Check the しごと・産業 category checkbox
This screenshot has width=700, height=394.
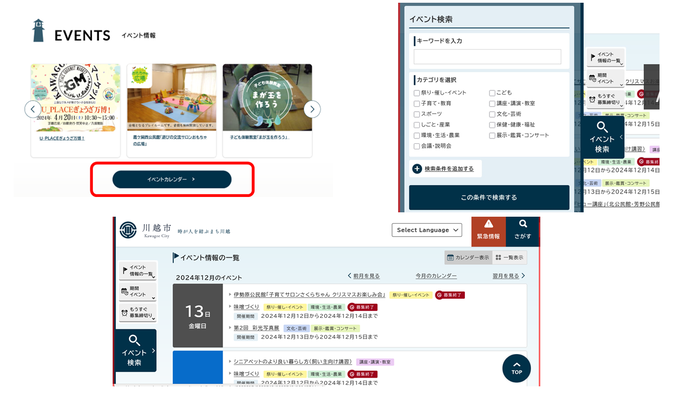click(x=417, y=125)
